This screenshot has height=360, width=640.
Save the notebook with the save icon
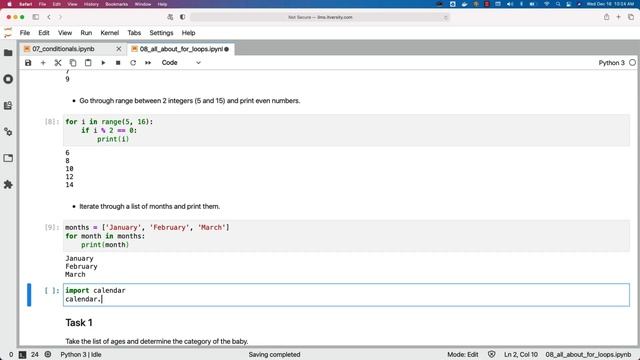pyautogui.click(x=28, y=63)
